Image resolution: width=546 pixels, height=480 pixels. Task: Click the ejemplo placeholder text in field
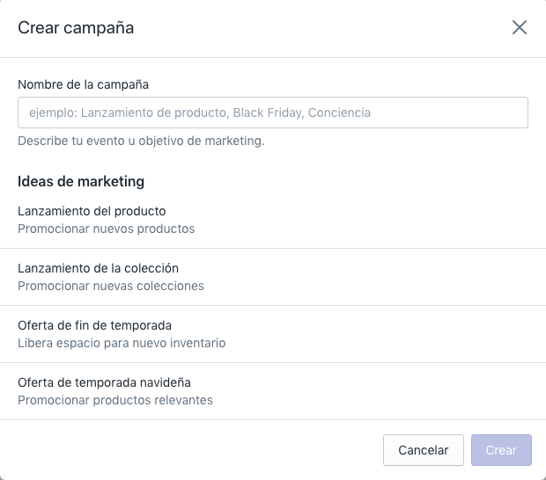tap(200, 113)
